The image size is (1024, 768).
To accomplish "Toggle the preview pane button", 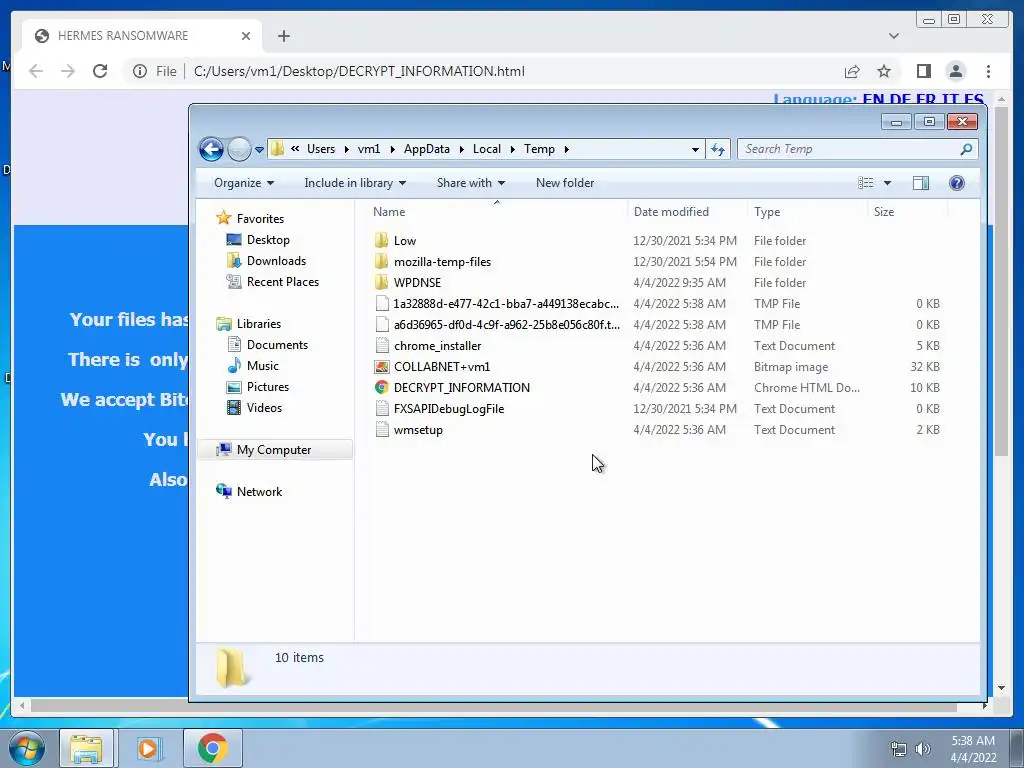I will point(921,183).
